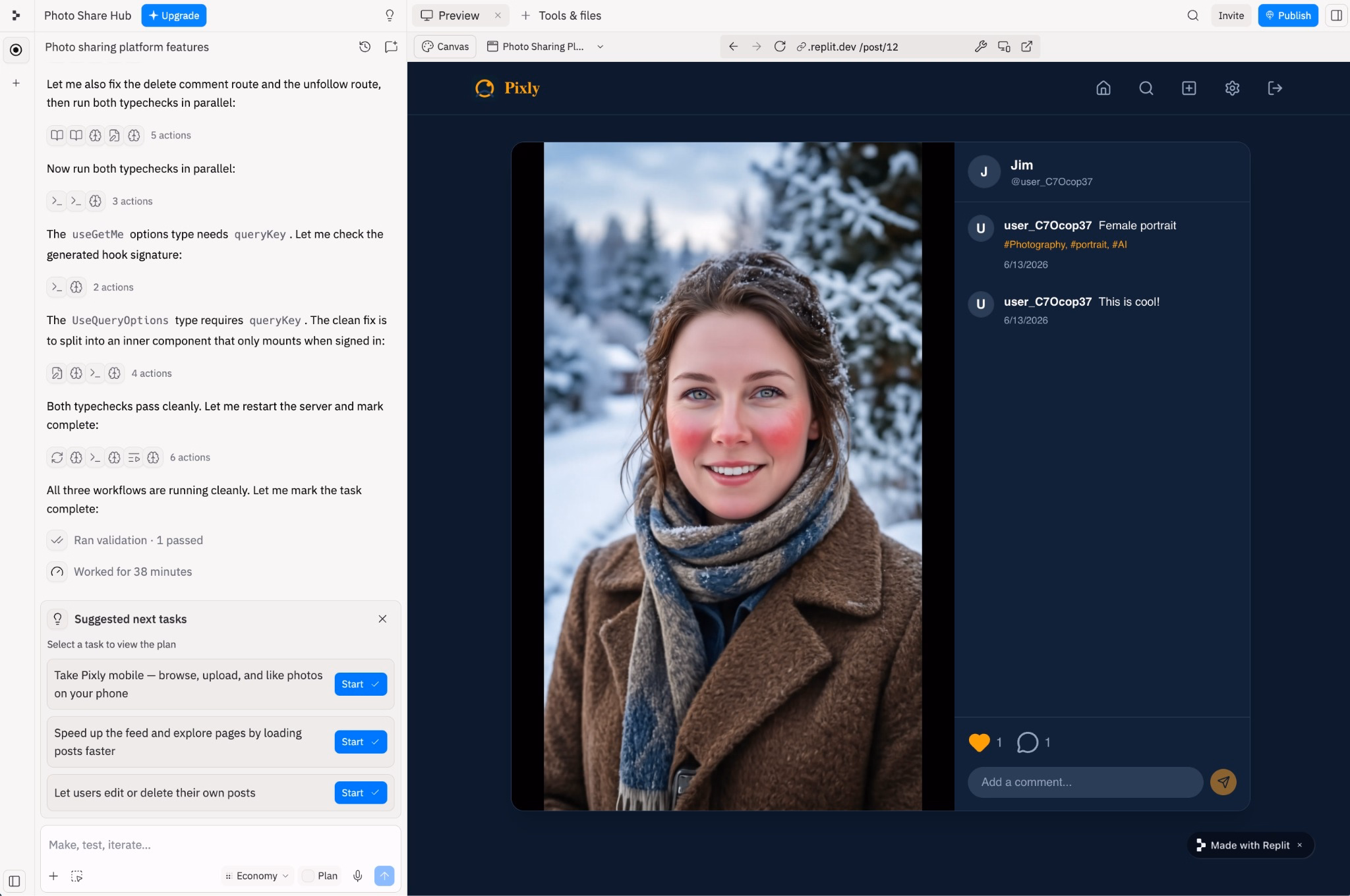Screen dimensions: 1350x896
Task: Click the #Photography hashtag
Action: point(1034,244)
